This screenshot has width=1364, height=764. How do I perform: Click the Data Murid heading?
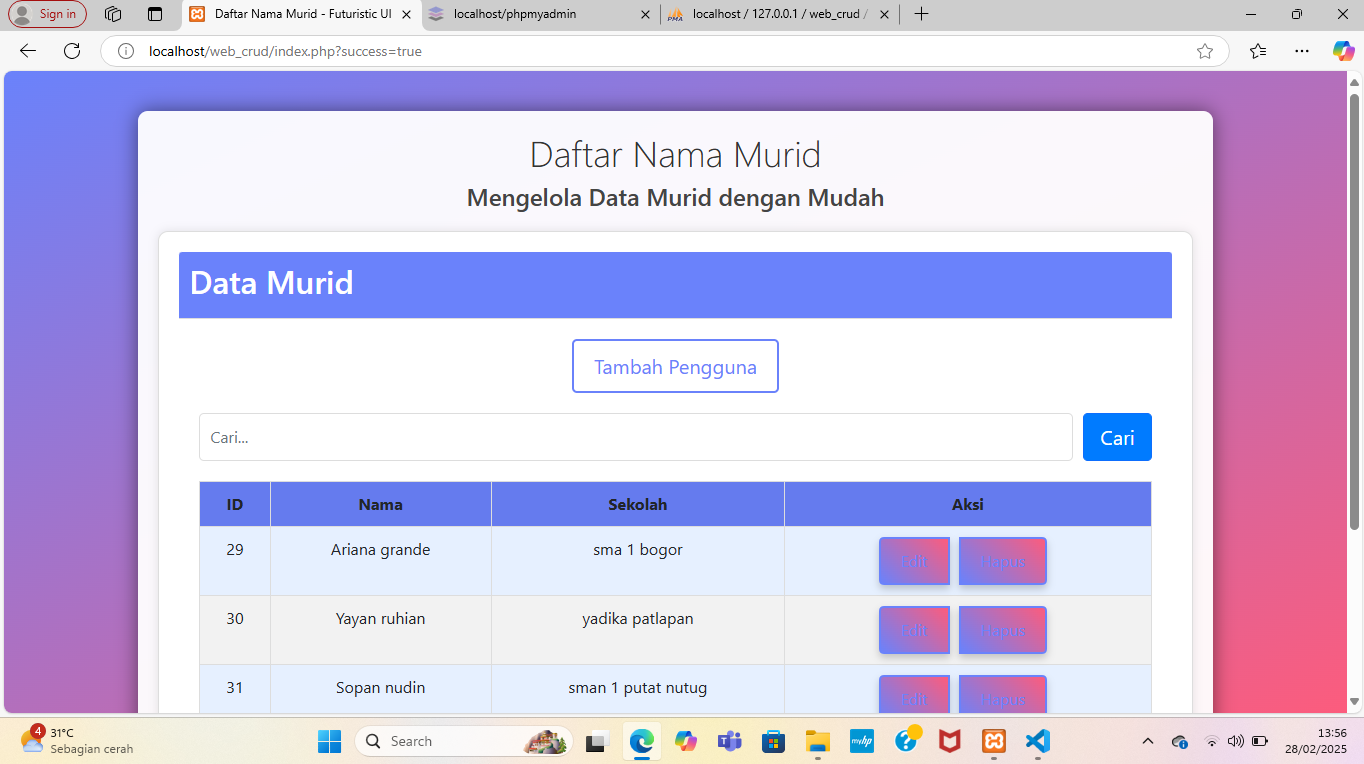[x=271, y=283]
